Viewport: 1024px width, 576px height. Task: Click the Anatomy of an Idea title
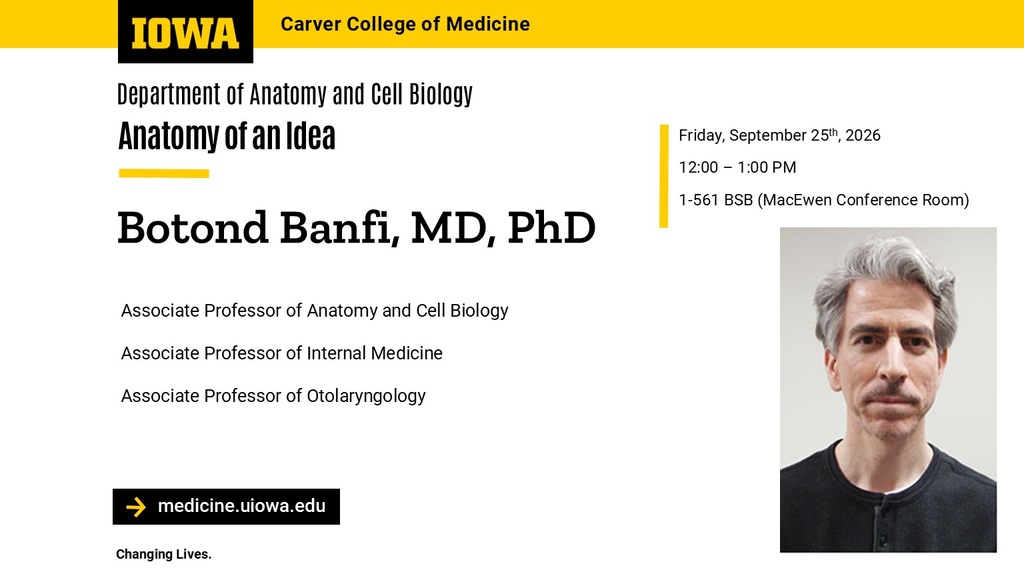click(227, 136)
